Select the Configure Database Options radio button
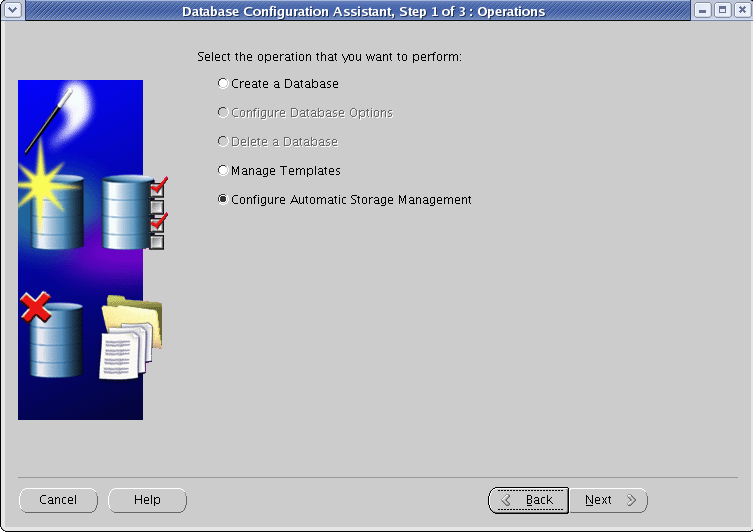This screenshot has height=532, width=753. tap(223, 113)
